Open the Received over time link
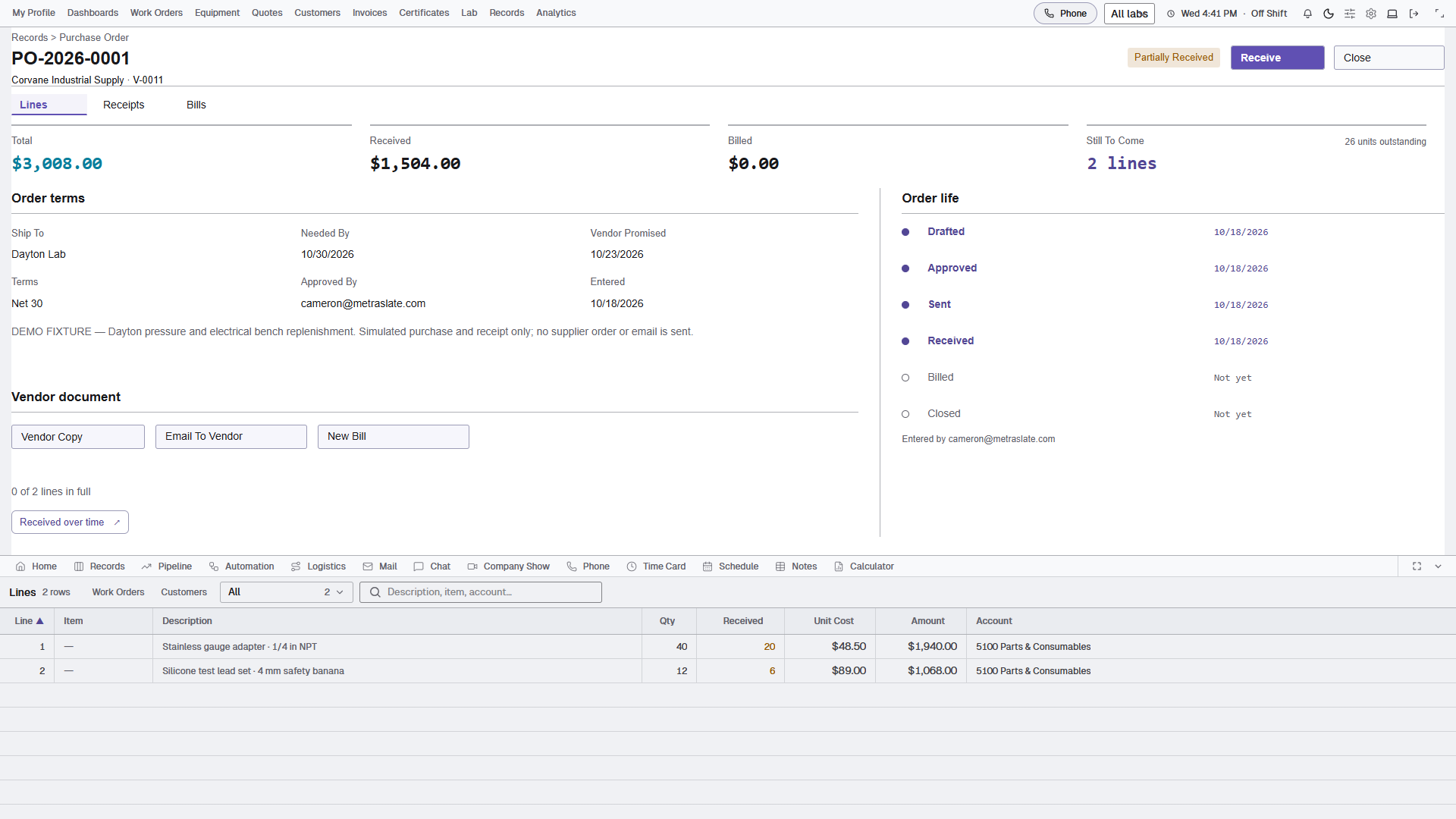Screen dimensions: 1456x819 [70, 522]
